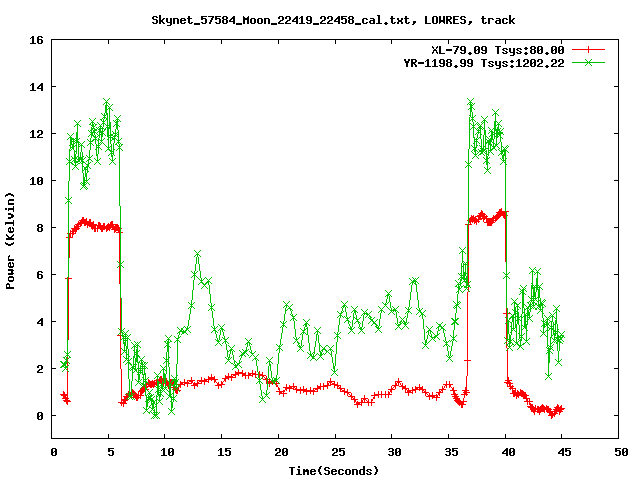
Task: Click the y-axis tick label 2
Action: pyautogui.click(x=40, y=369)
